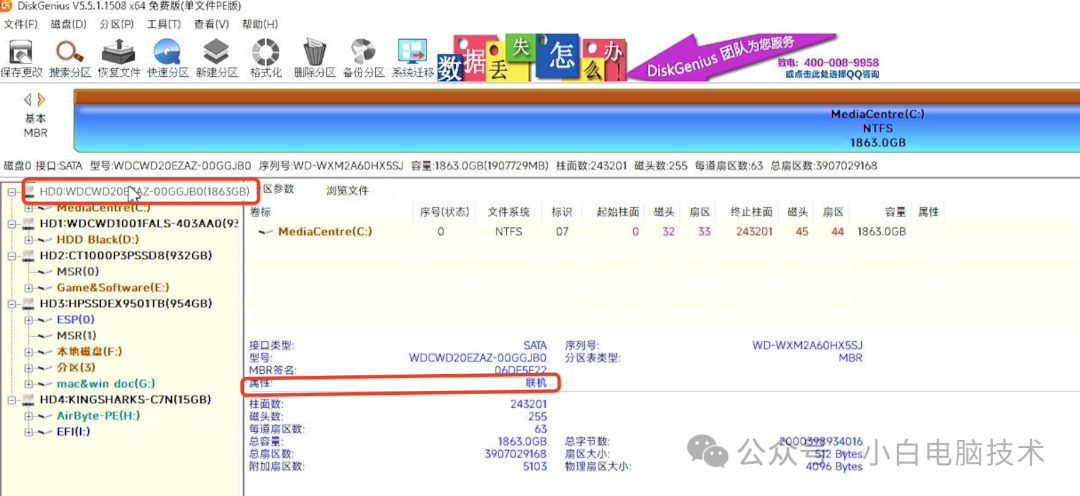Expand the AirByte-PE(H:) tree node
1080x496 pixels.
pos(28,415)
